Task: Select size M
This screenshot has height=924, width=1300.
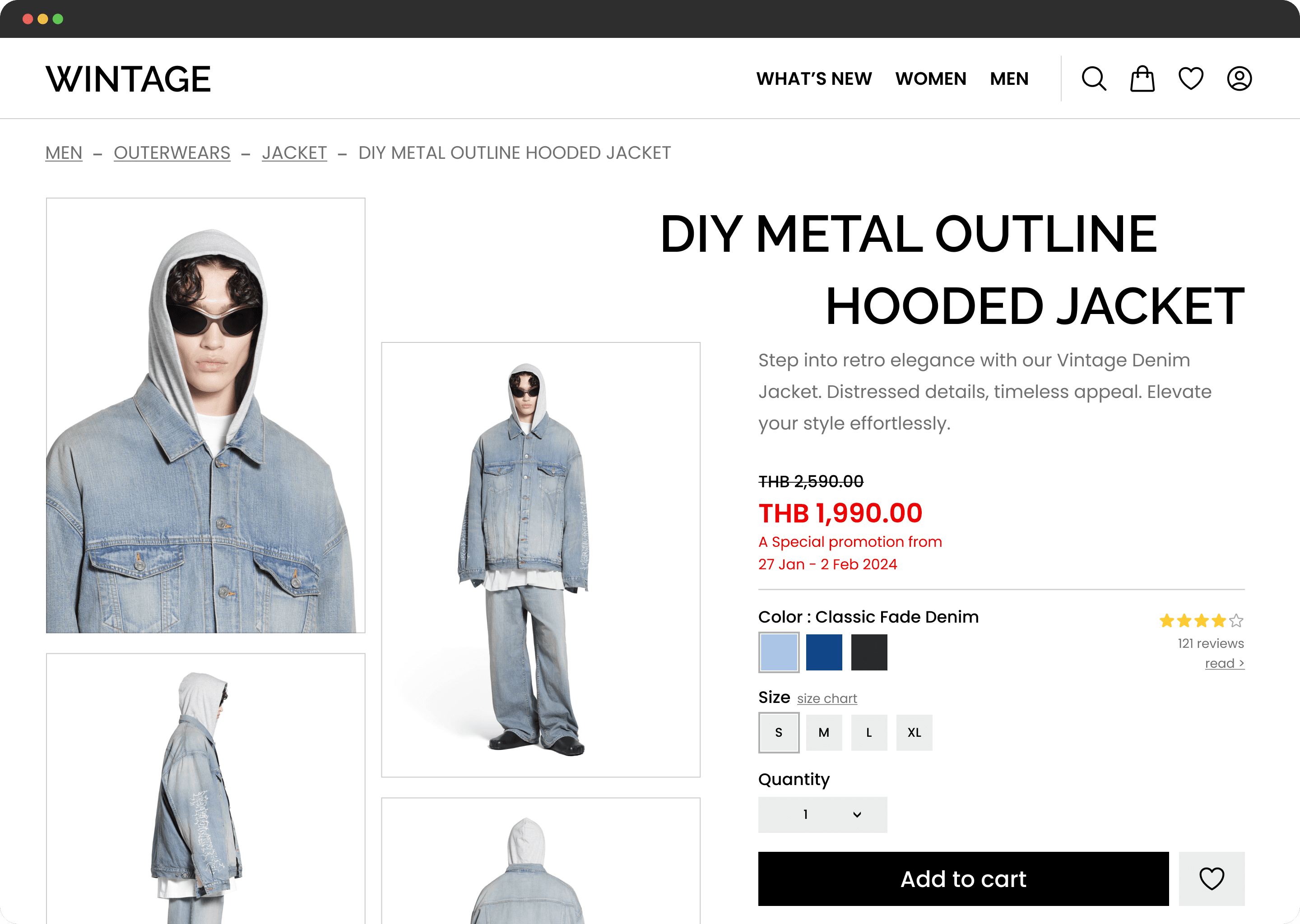Action: point(824,732)
